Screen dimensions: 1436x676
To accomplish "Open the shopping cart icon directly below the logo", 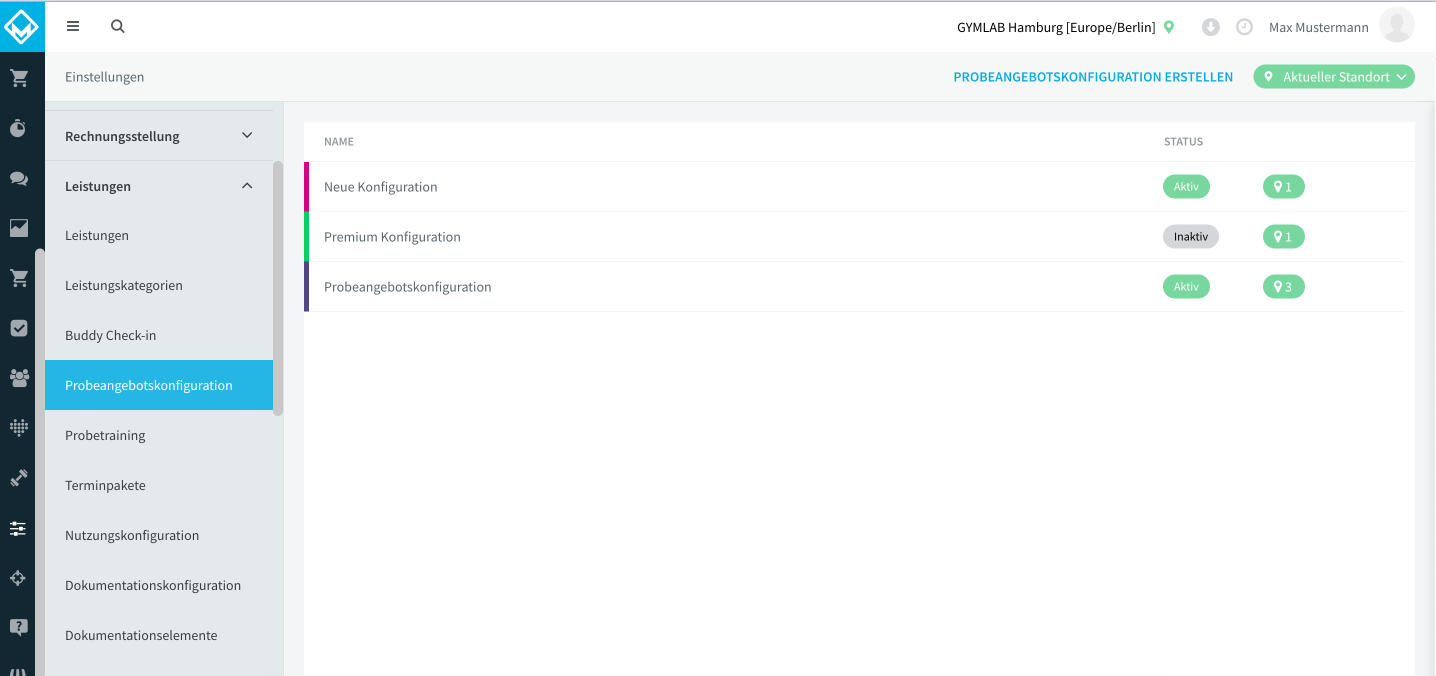I will click(18, 78).
